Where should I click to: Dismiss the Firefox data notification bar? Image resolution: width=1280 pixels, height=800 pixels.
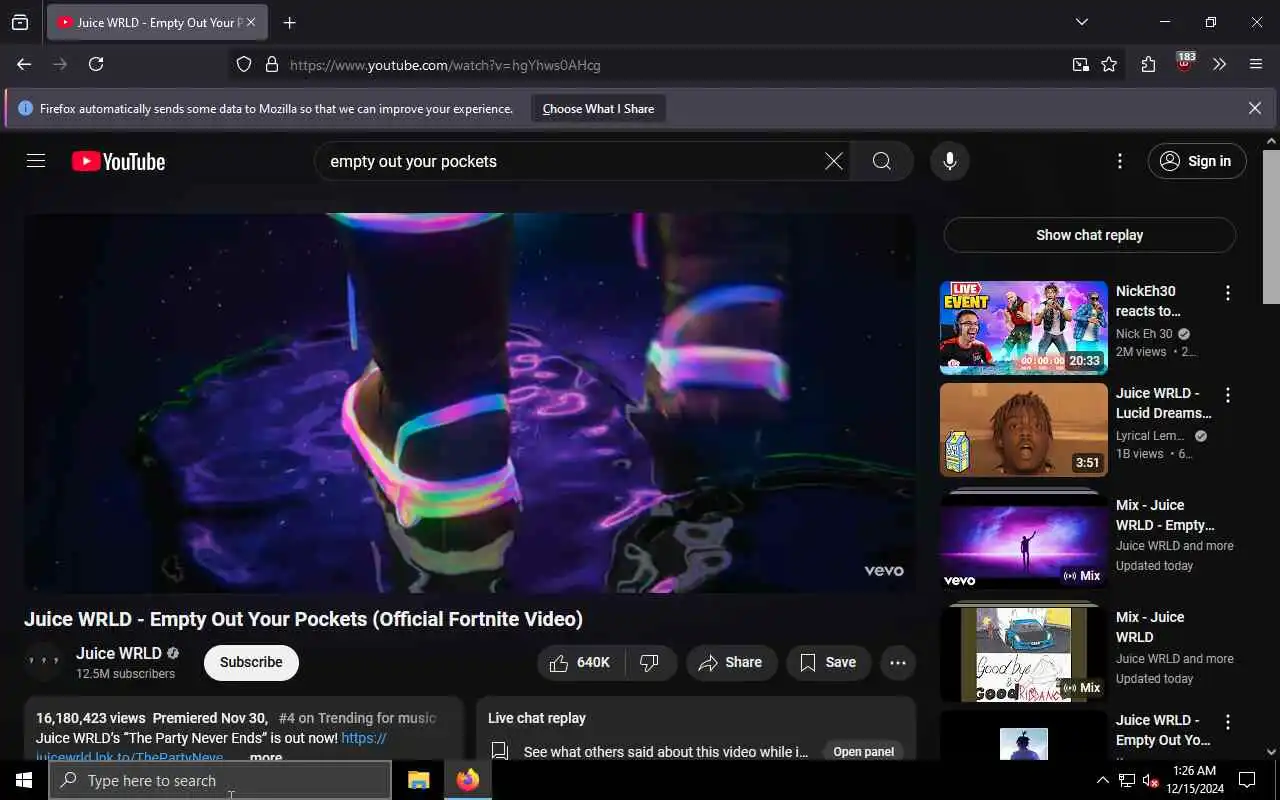pyautogui.click(x=1254, y=108)
